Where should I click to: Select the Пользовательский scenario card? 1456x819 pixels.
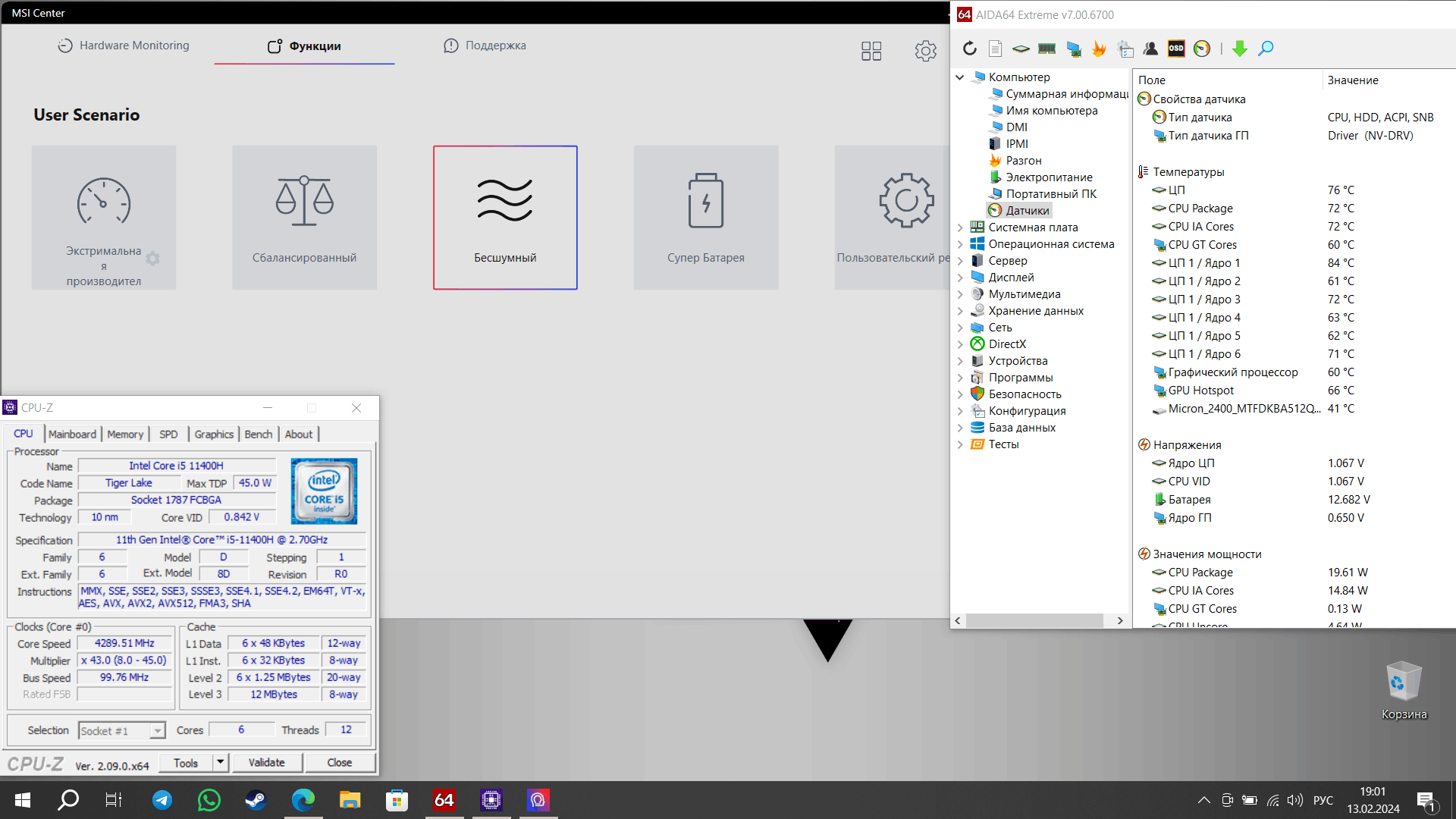pyautogui.click(x=892, y=218)
